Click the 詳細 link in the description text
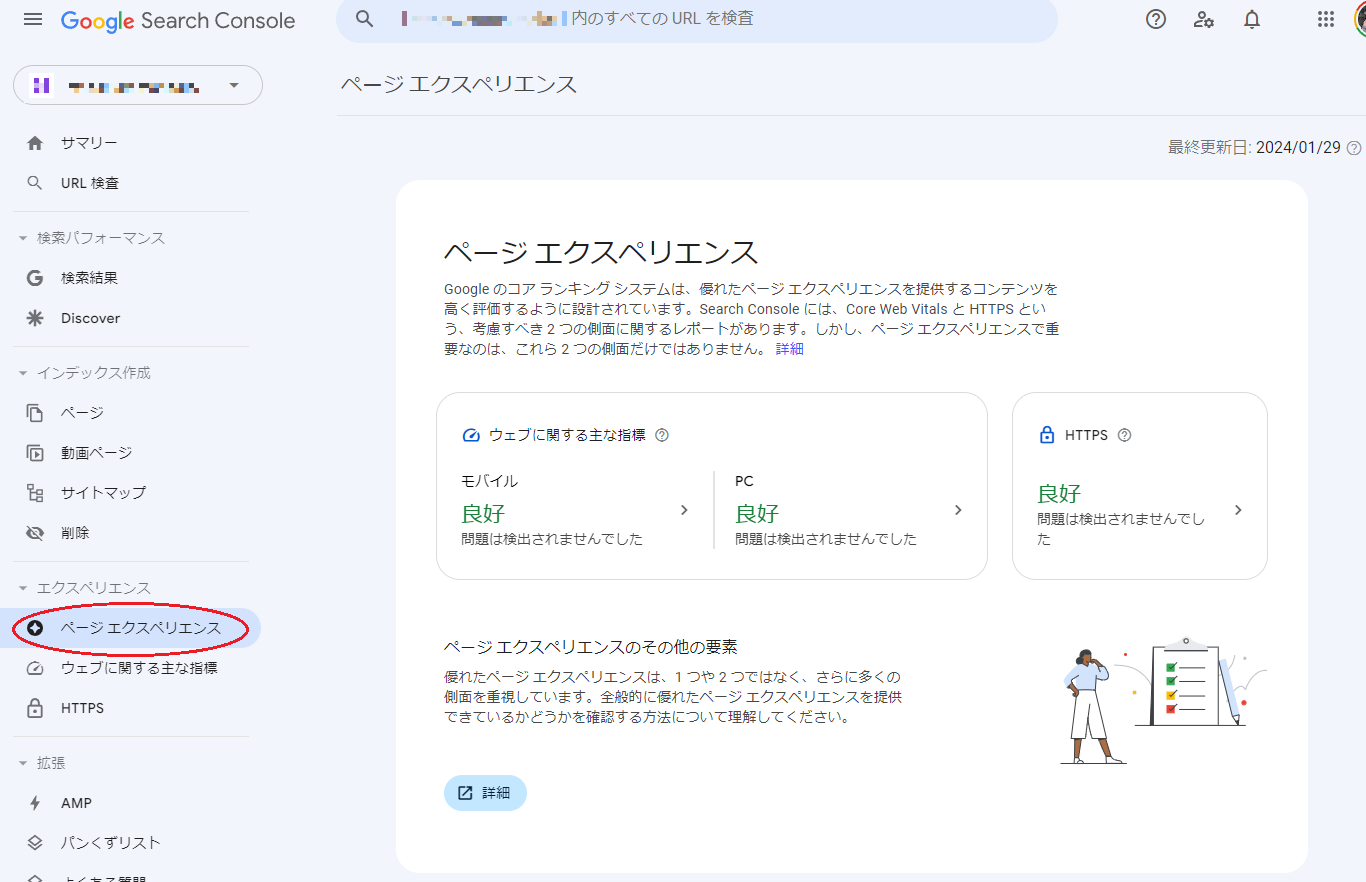The image size is (1366, 882). pyautogui.click(x=789, y=348)
